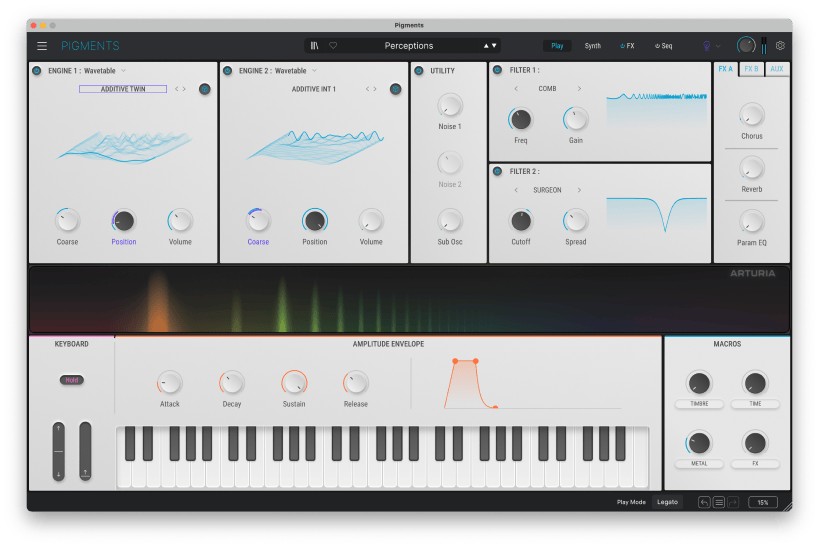Favorite the Perceptions preset with heart icon
This screenshot has width=819, height=547.
[333, 46]
